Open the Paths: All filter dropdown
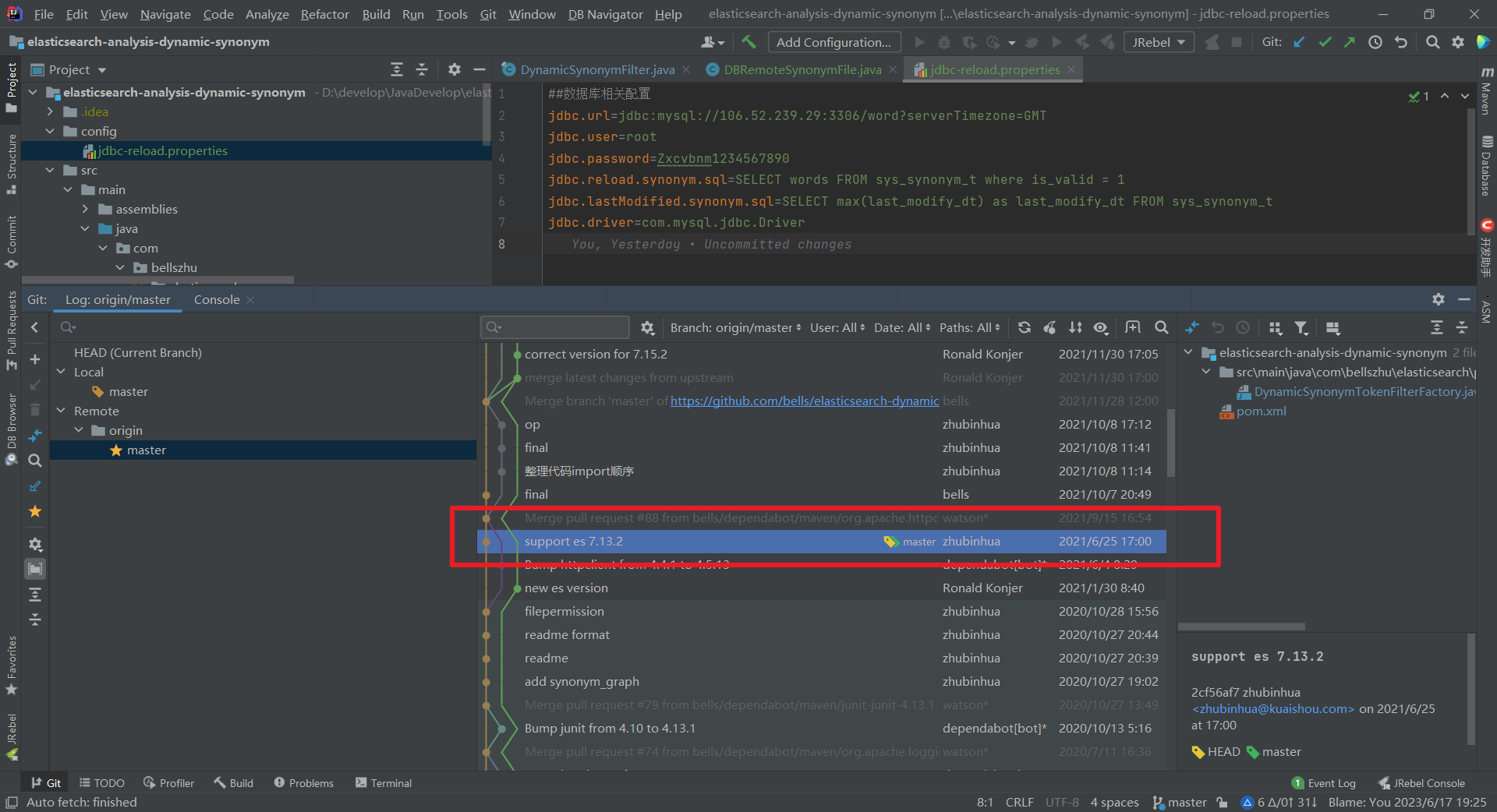Viewport: 1497px width, 812px height. [969, 327]
